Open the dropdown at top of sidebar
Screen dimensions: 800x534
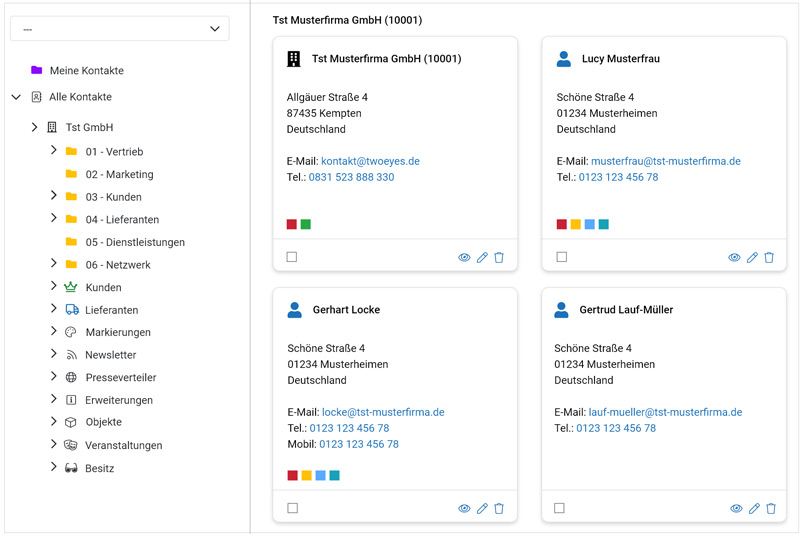coord(120,29)
